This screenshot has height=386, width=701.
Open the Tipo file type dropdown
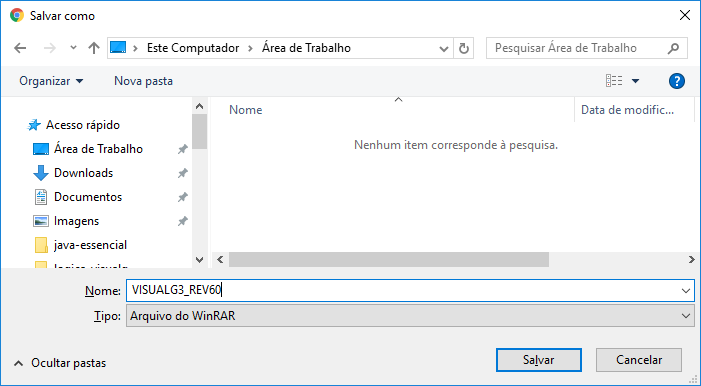tap(410, 316)
